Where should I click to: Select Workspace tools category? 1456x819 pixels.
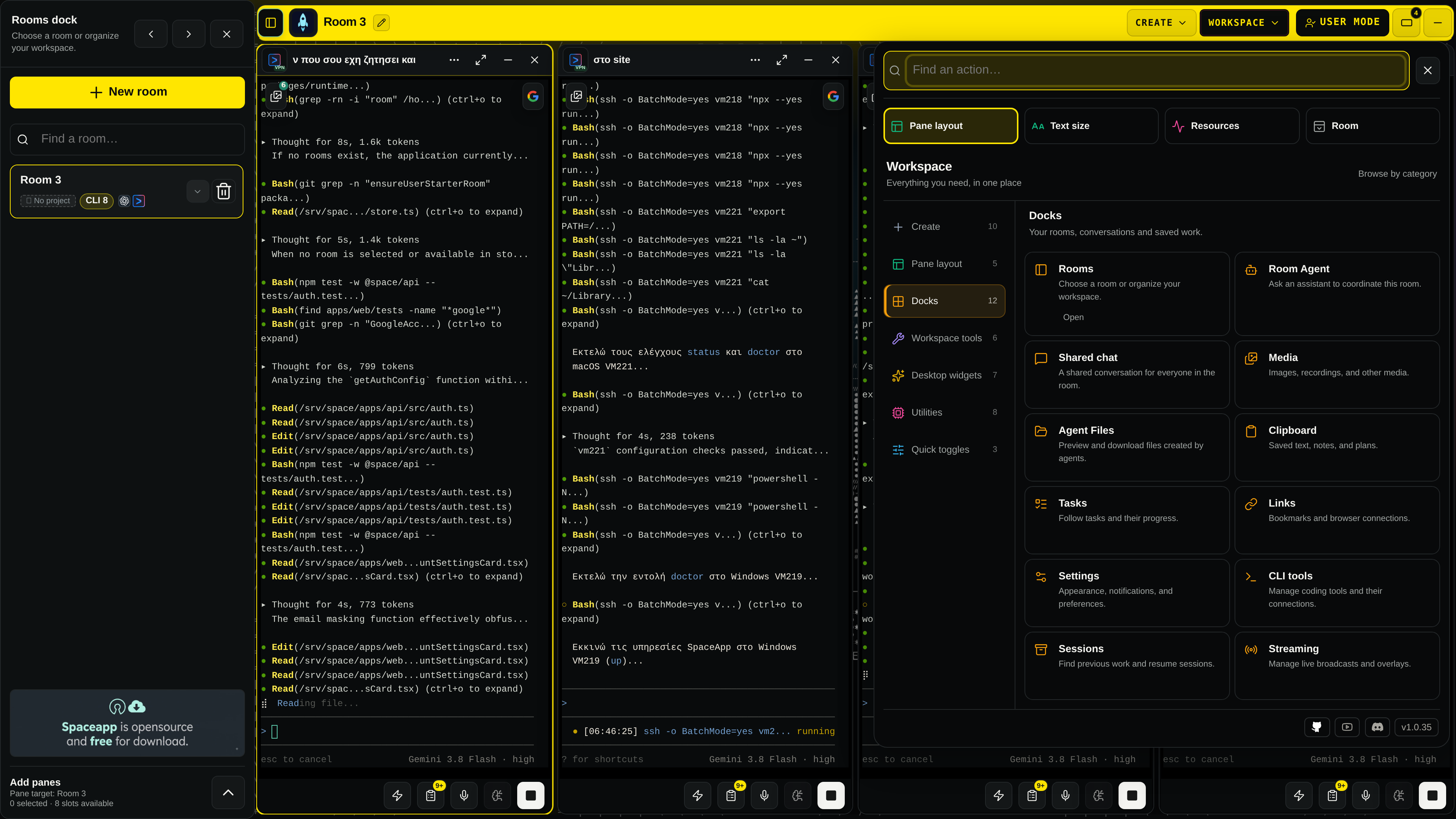(945, 338)
